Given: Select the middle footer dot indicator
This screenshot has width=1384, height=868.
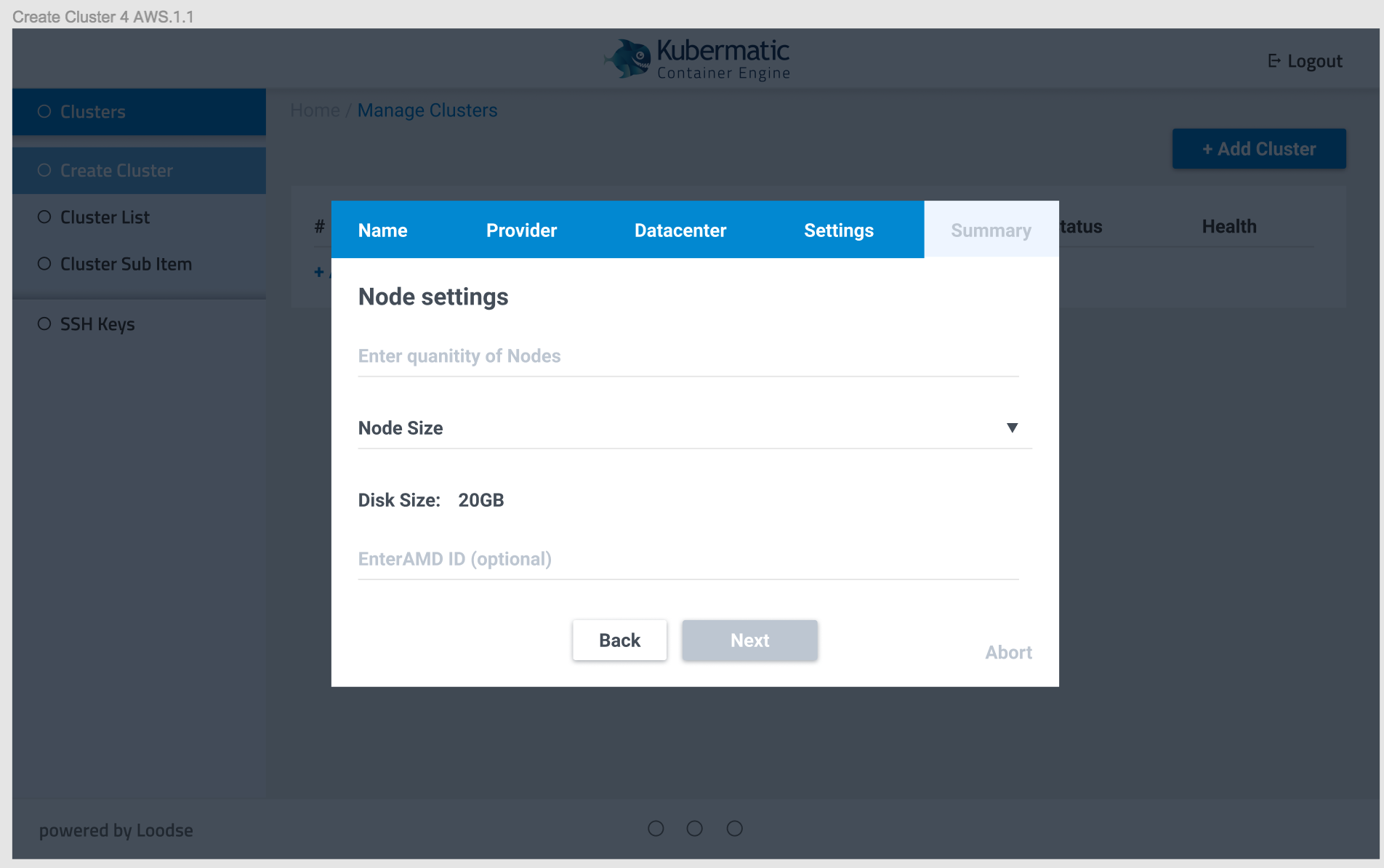Looking at the screenshot, I should tap(695, 828).
